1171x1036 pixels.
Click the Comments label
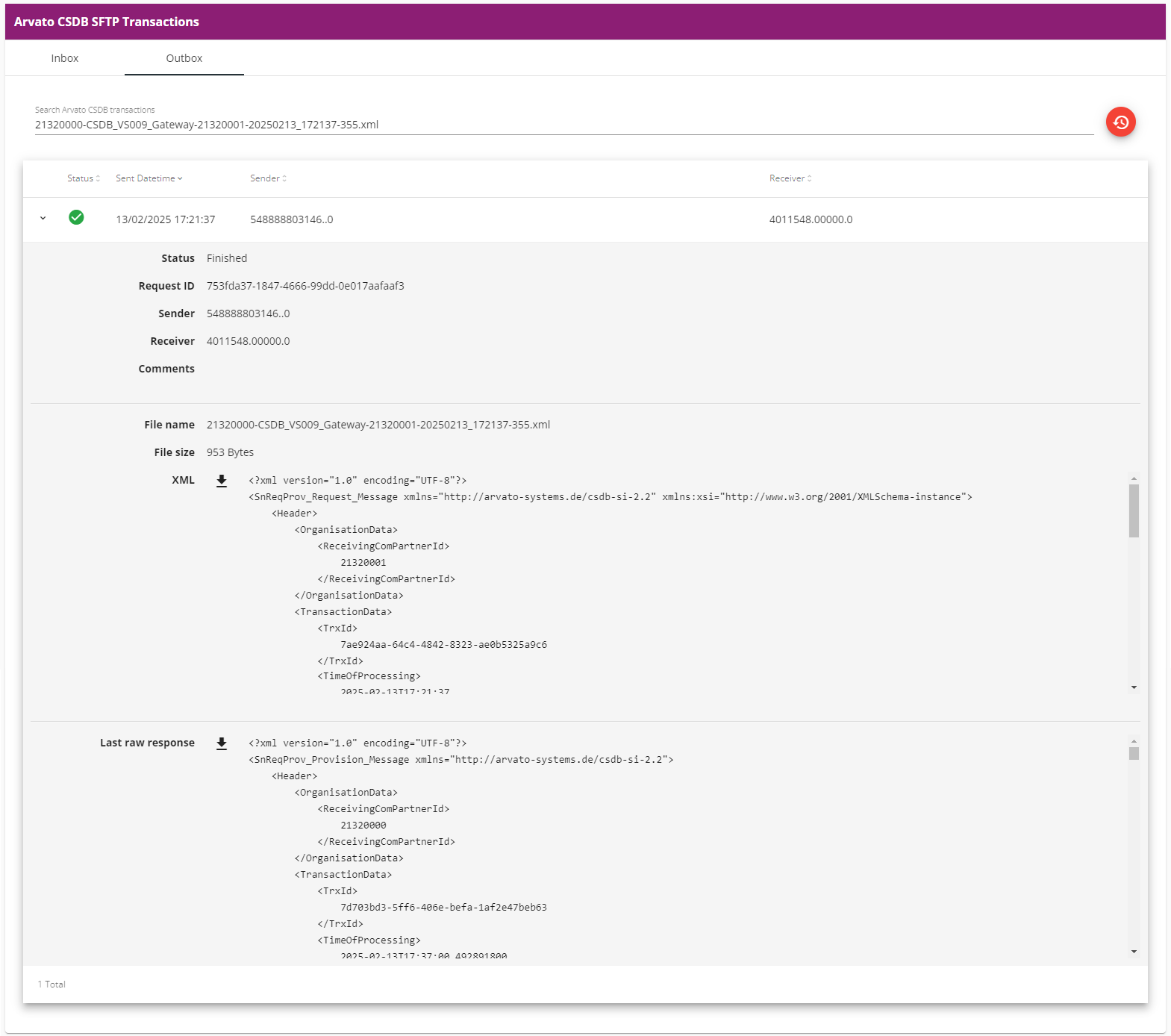(x=166, y=369)
